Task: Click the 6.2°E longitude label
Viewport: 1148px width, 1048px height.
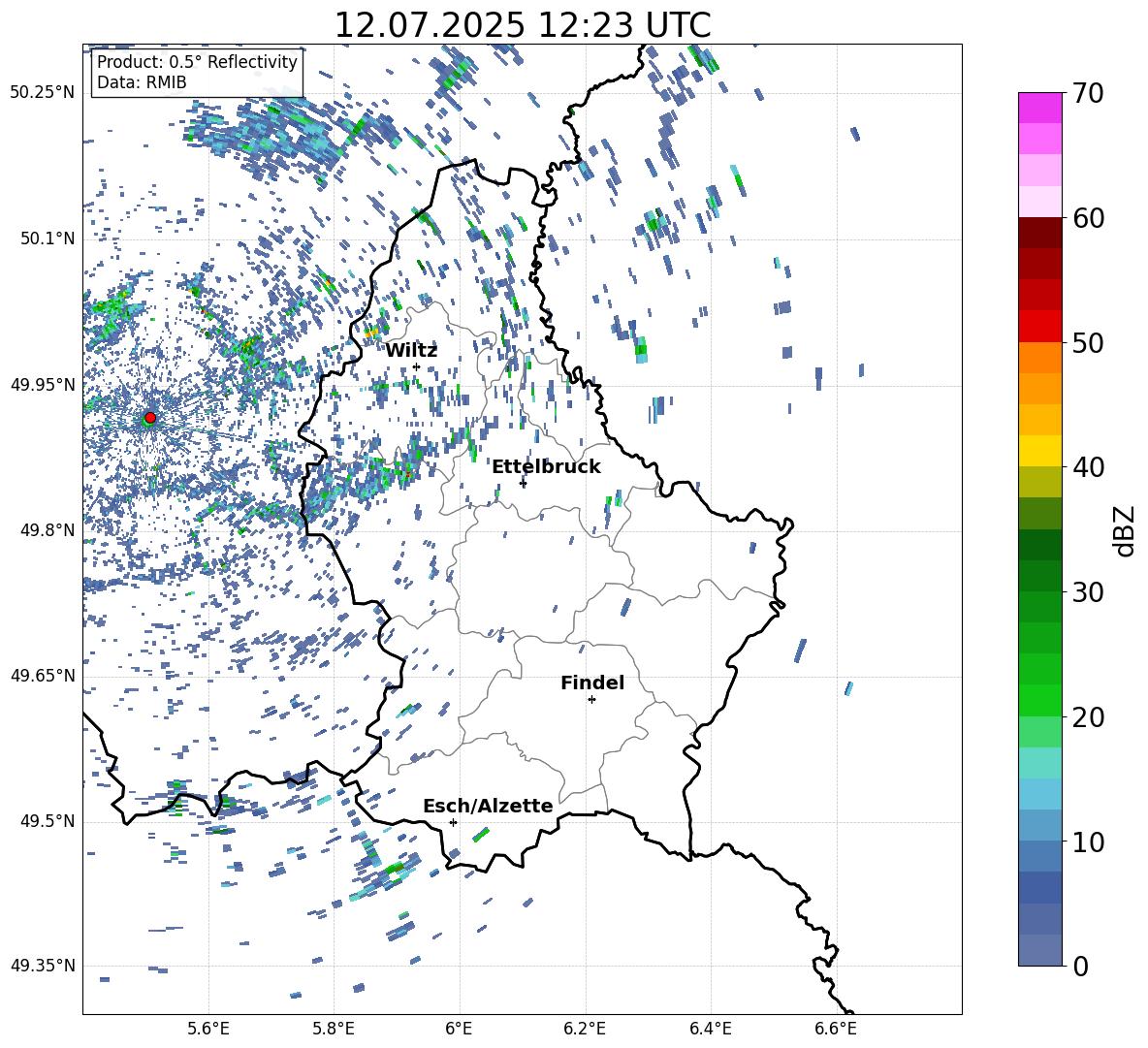Action: click(585, 1030)
